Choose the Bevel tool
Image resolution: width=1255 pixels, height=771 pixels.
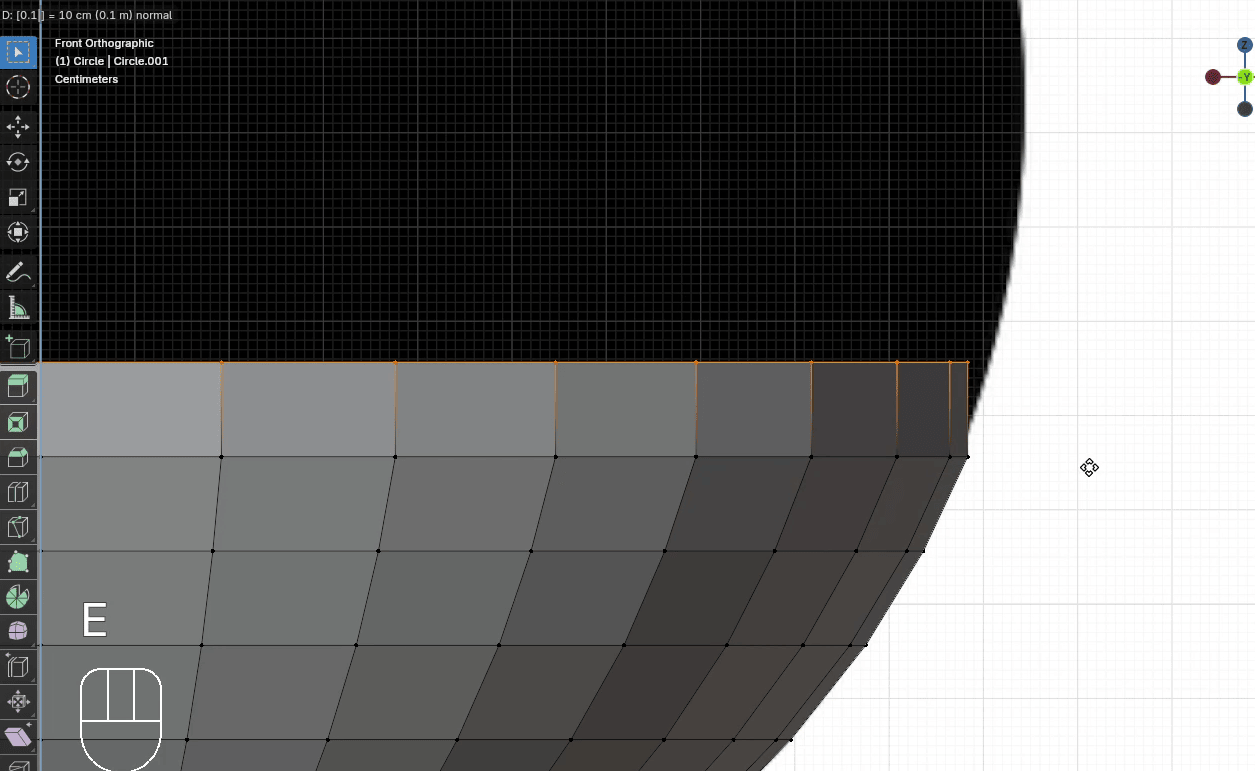[18, 457]
